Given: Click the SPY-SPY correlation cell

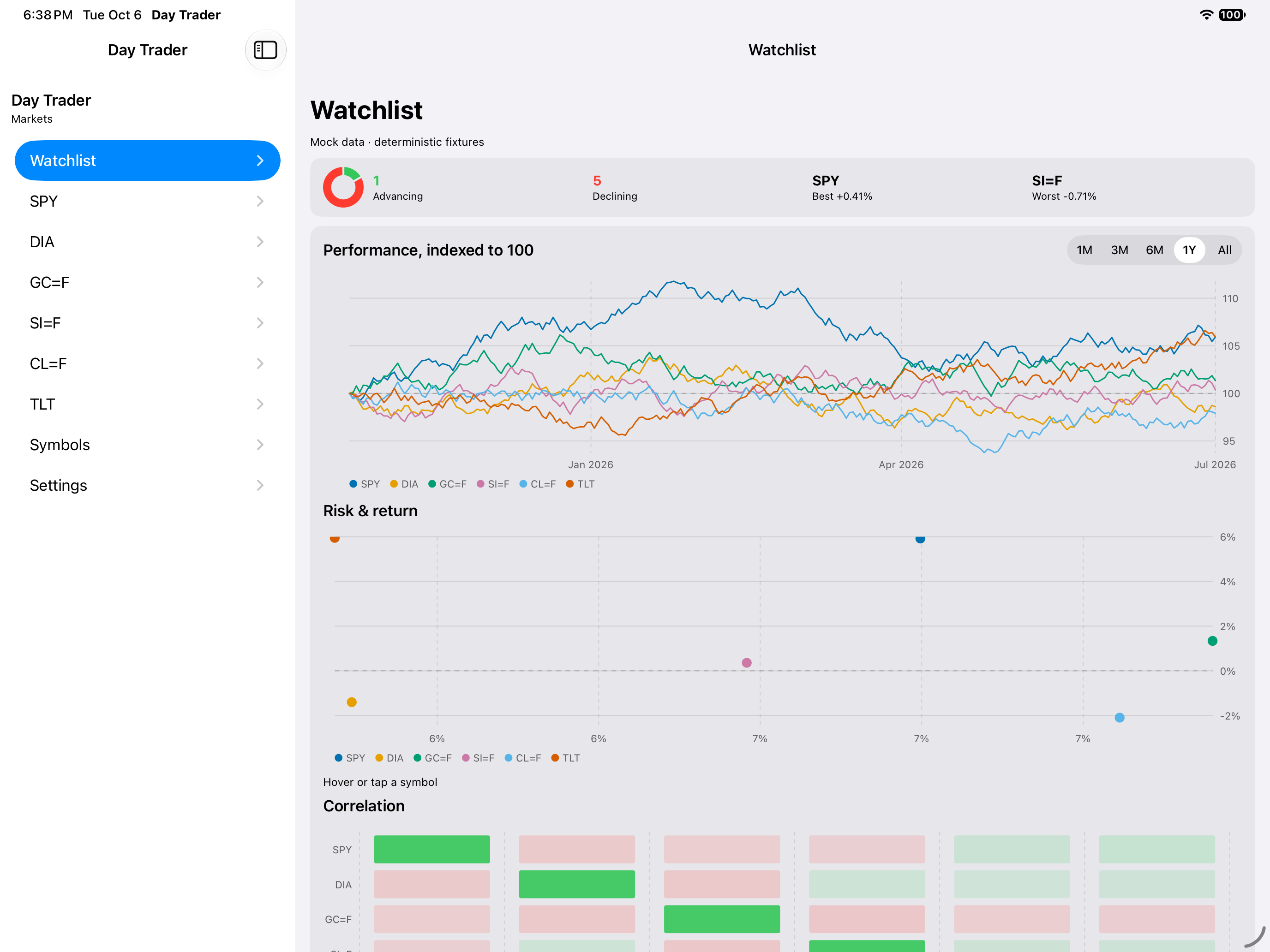Looking at the screenshot, I should [x=432, y=849].
